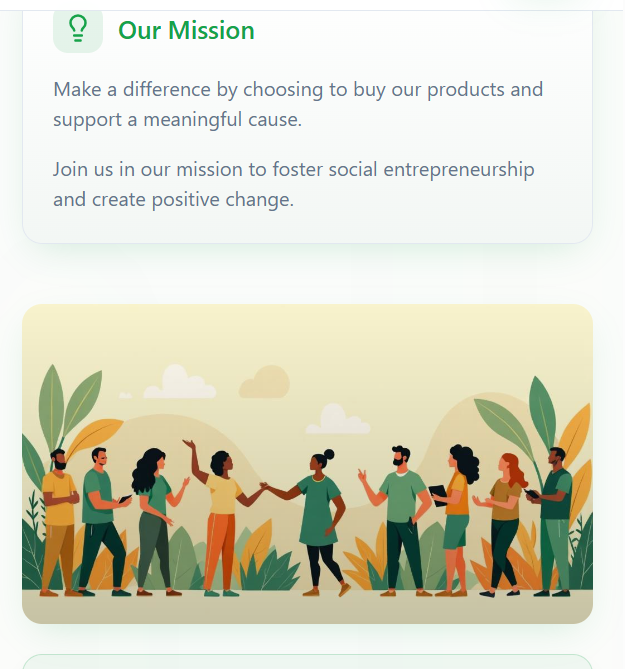Viewport: 625px width, 669px height.
Task: Click the lightbulb icon beside Our Mission
Action: pyautogui.click(x=77, y=29)
